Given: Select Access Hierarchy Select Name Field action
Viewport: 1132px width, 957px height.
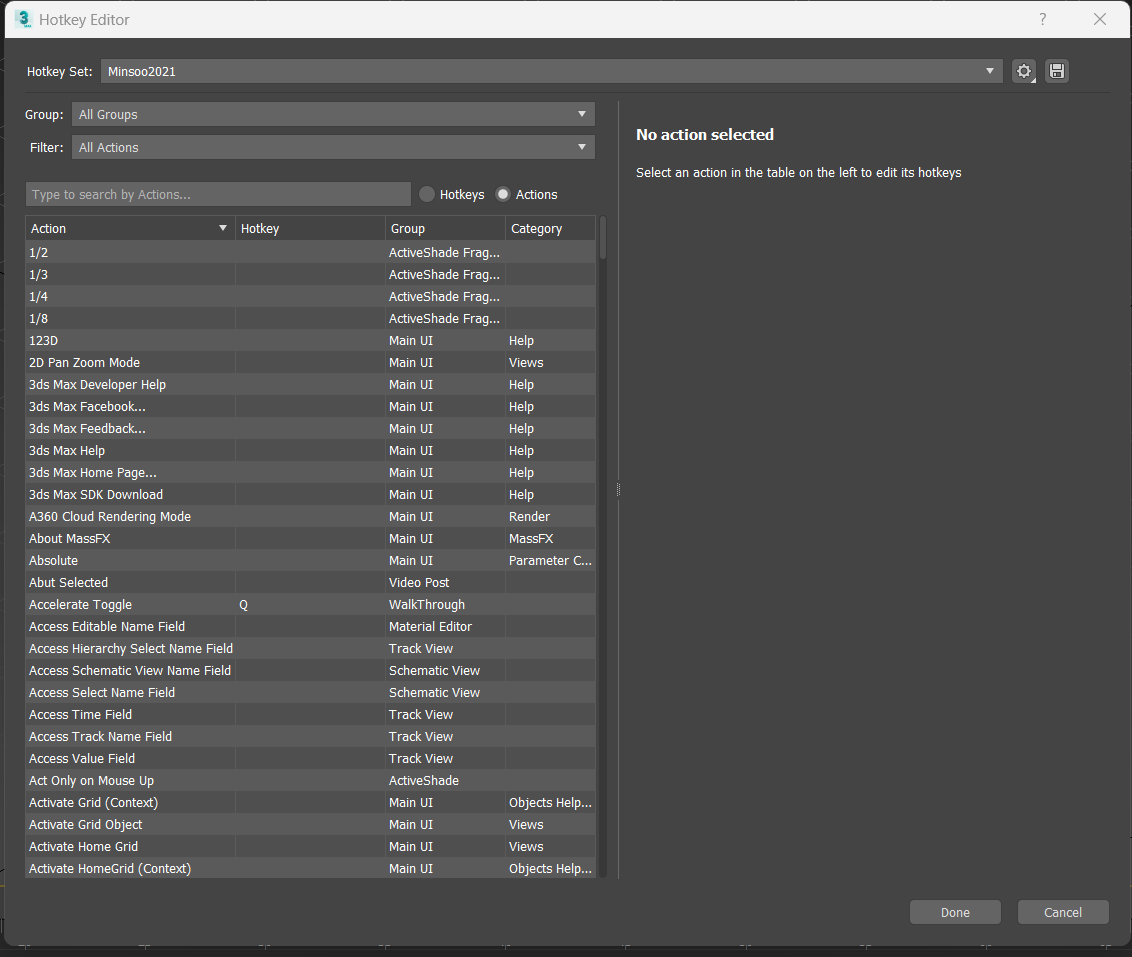Looking at the screenshot, I should 310,649.
